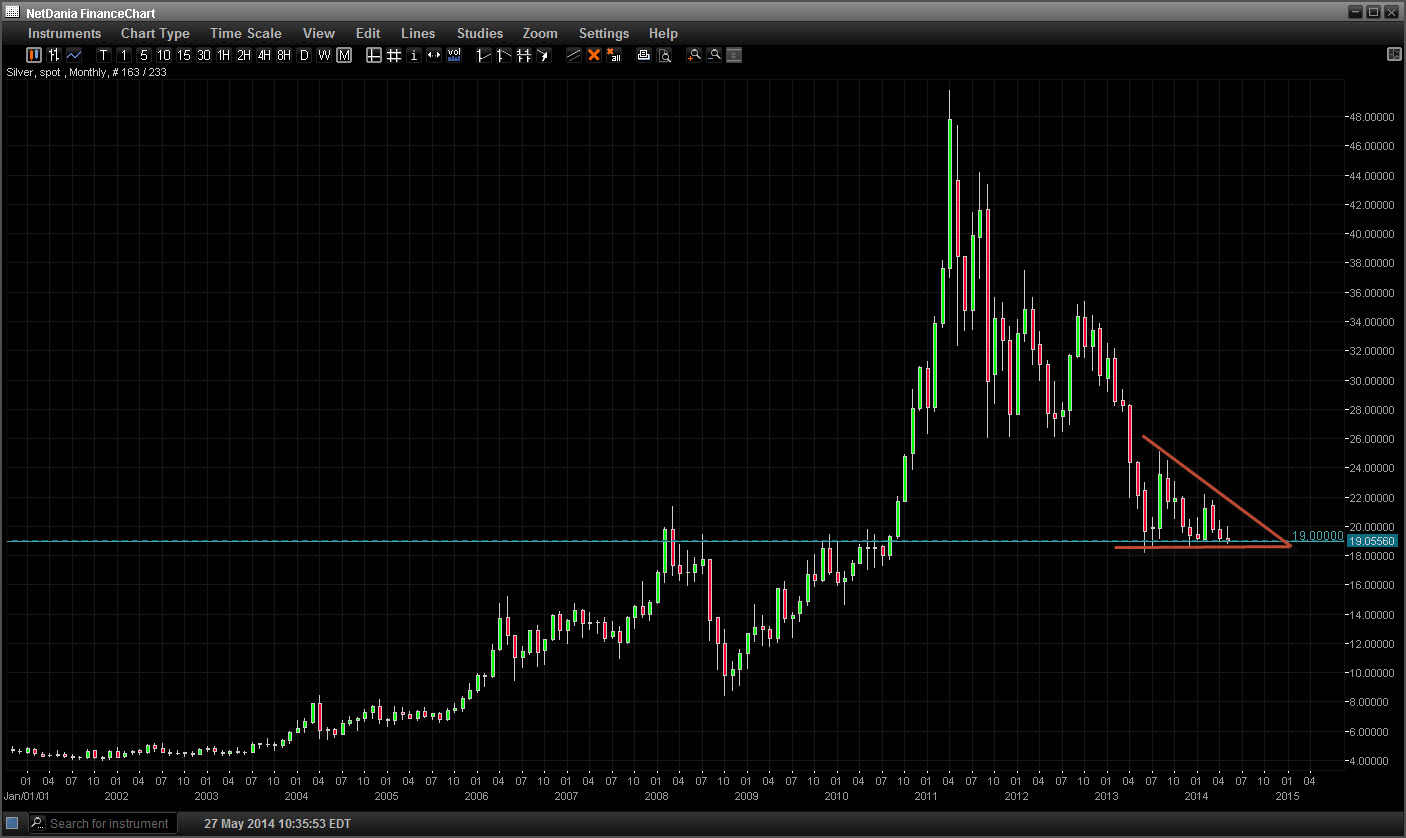Select the Monthly M time scale
This screenshot has width=1406, height=838.
[344, 55]
